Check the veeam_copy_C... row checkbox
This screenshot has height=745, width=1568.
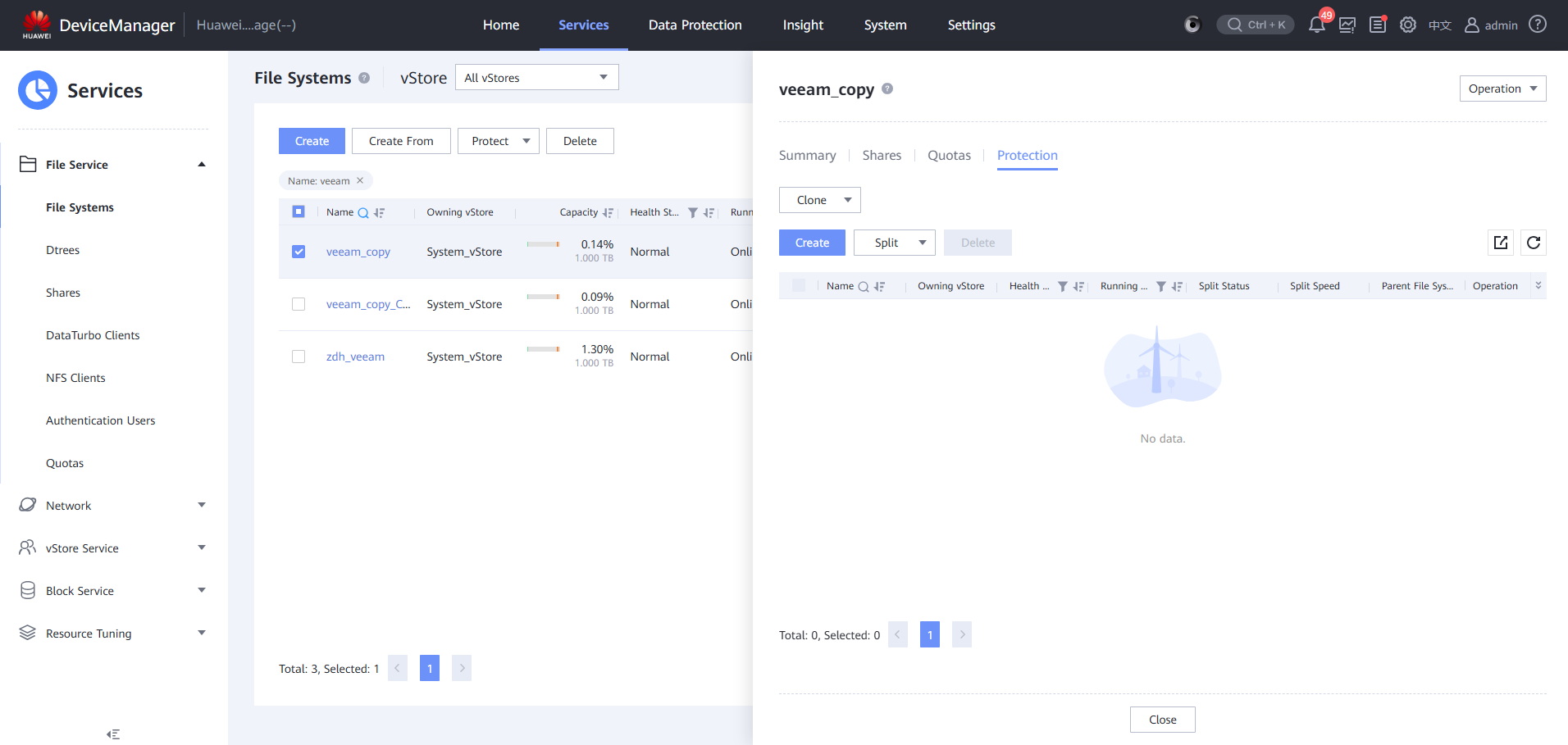299,304
